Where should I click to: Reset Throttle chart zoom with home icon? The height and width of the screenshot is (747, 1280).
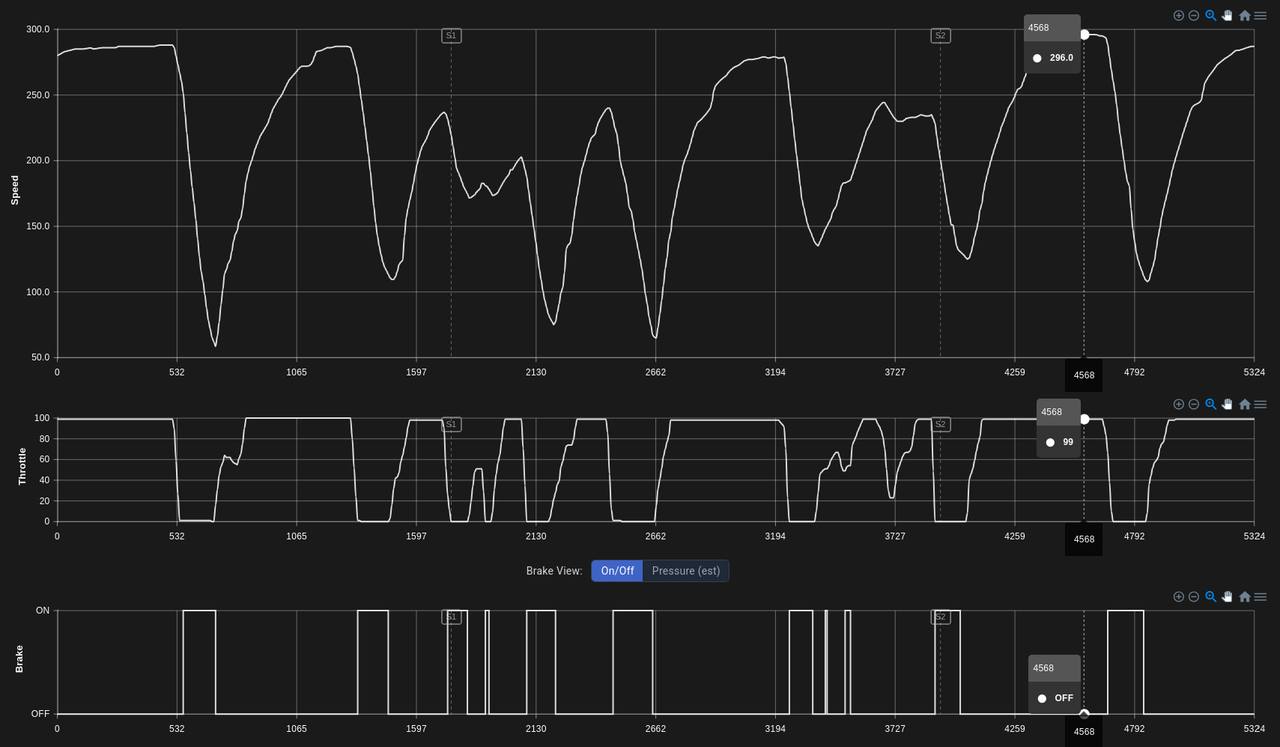[1245, 404]
